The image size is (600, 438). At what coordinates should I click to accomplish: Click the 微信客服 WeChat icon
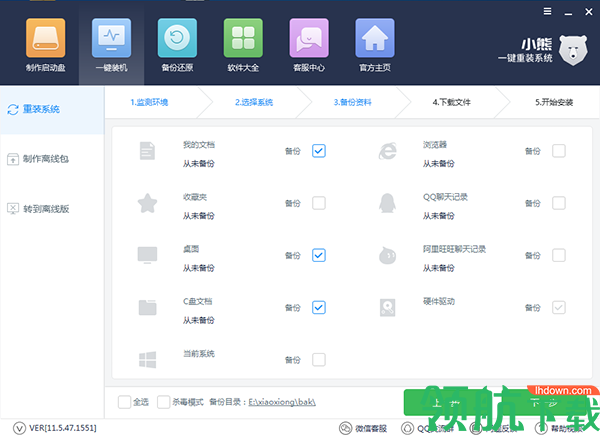[x=346, y=428]
